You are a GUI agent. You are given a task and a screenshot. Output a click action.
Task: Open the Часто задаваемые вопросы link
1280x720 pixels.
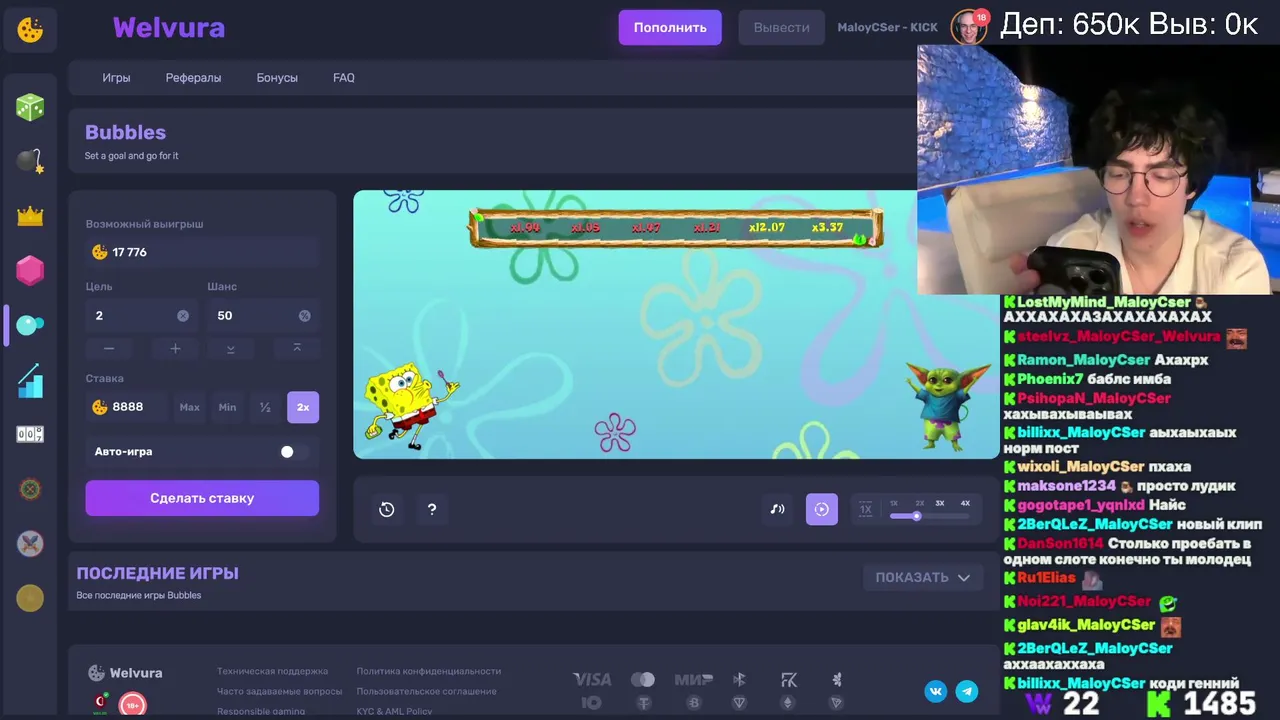coord(279,691)
